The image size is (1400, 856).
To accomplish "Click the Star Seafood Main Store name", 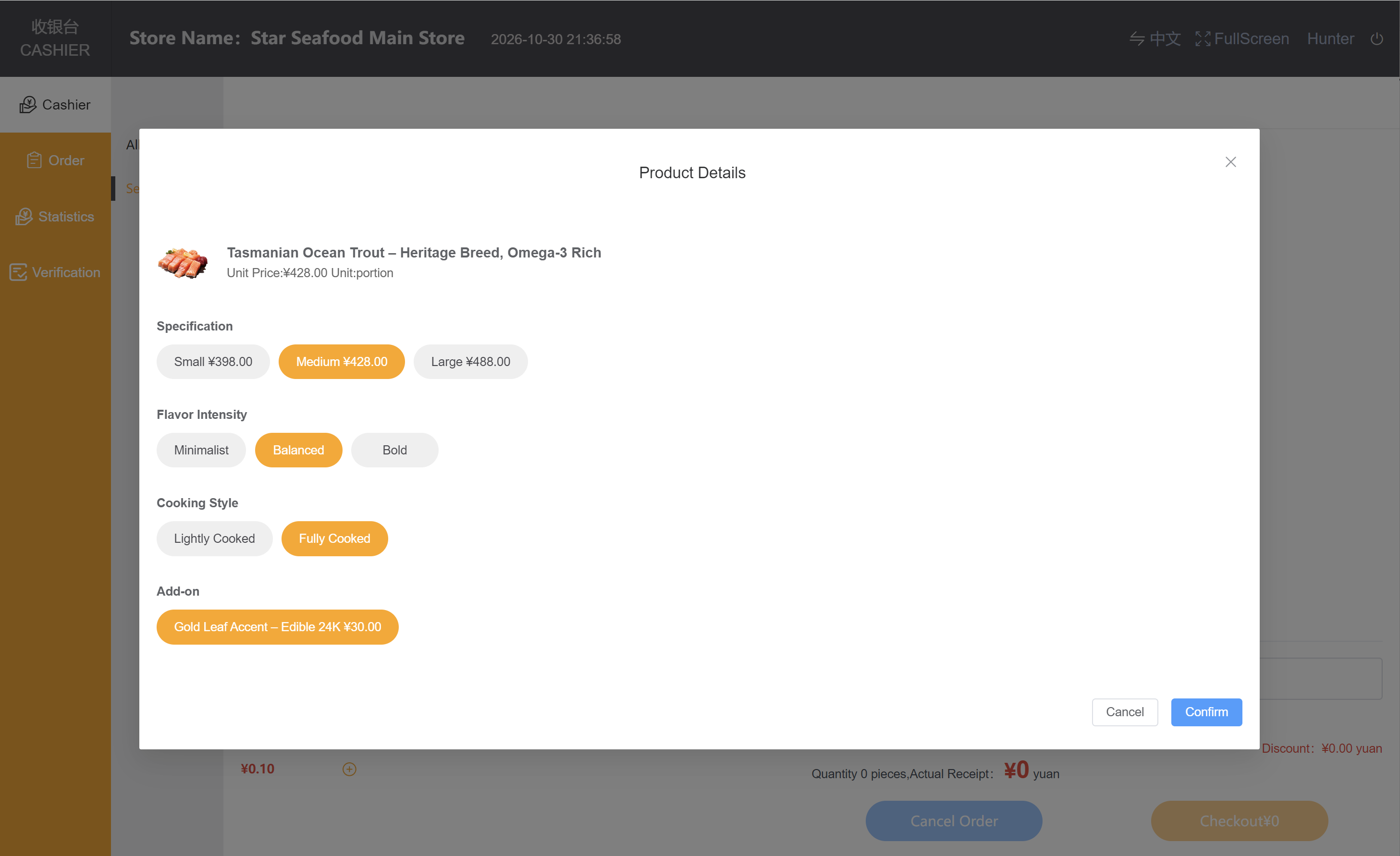I will tap(357, 38).
